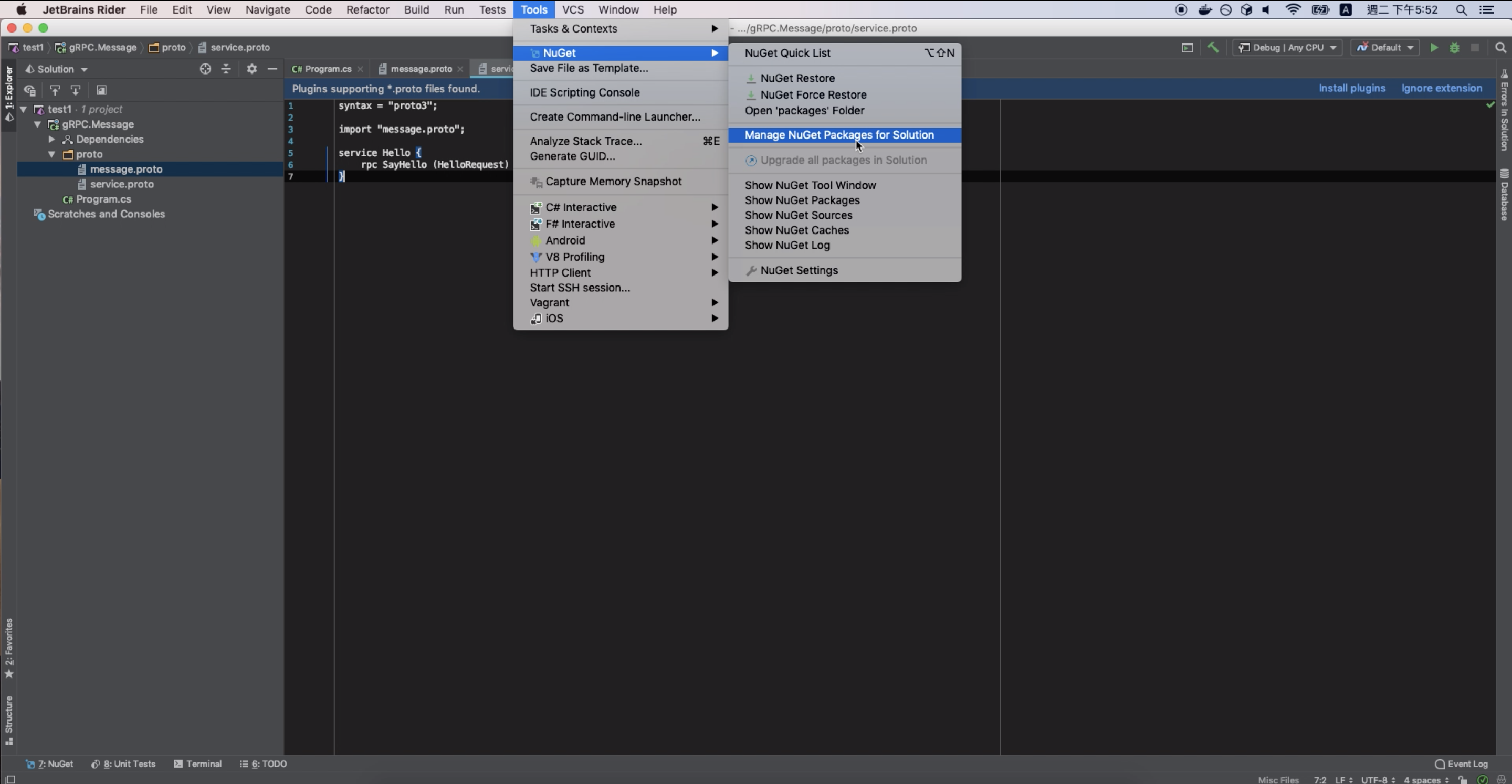Image resolution: width=1512 pixels, height=784 pixels.
Task: Click the Search Everywhere magnifier in Rider toolbar
Action: (x=1500, y=48)
